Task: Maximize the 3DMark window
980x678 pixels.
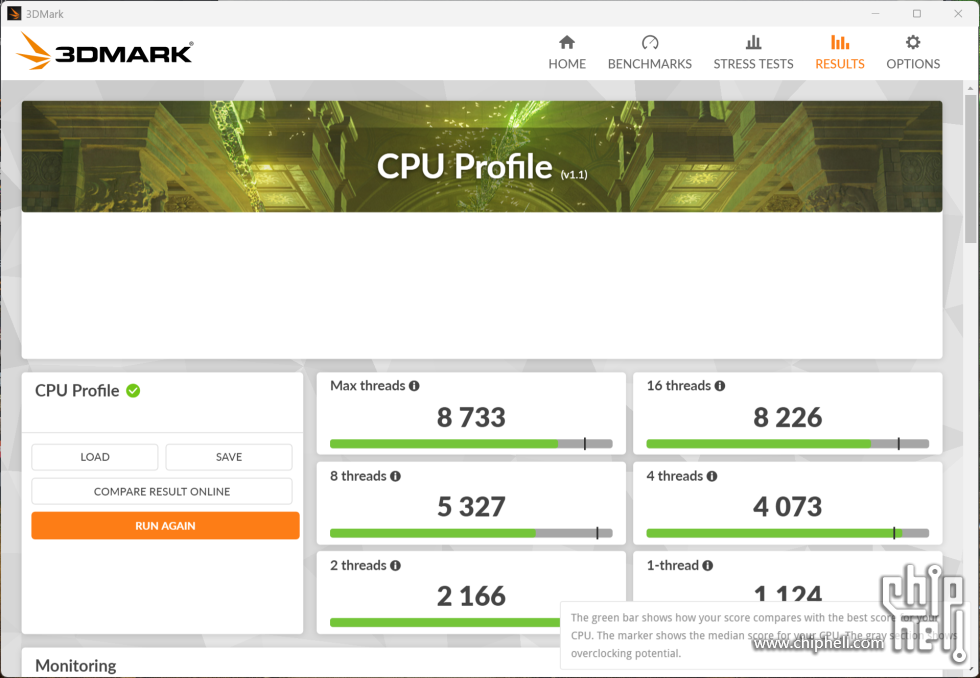Action: (x=917, y=14)
